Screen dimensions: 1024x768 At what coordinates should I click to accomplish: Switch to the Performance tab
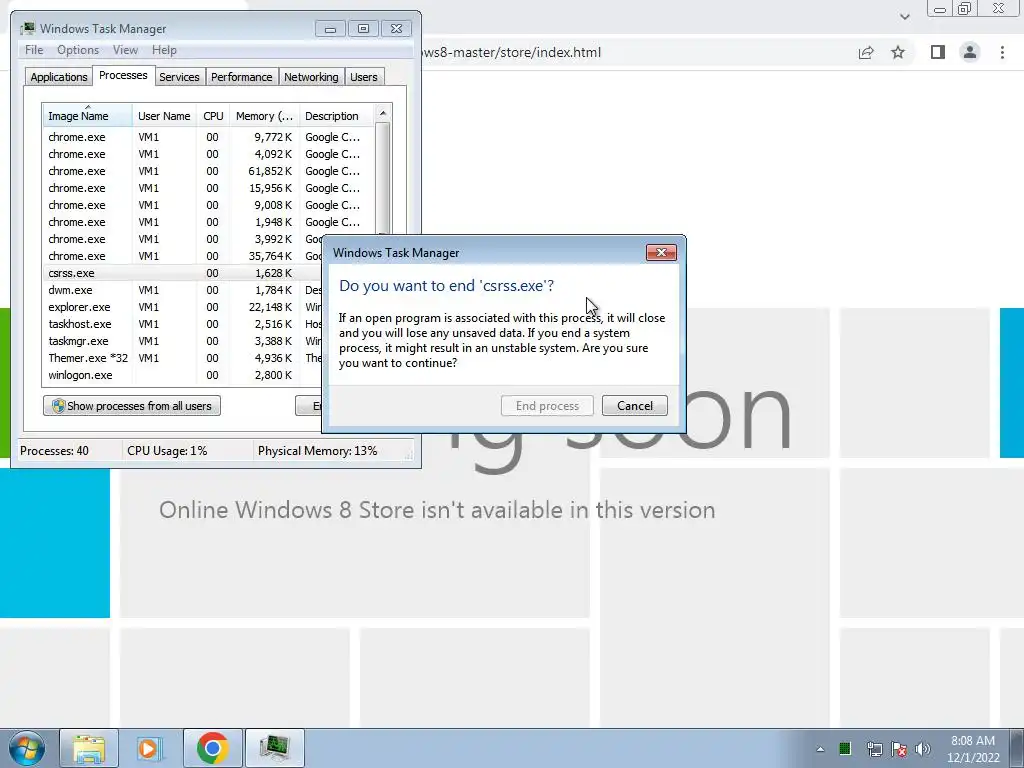click(x=242, y=77)
